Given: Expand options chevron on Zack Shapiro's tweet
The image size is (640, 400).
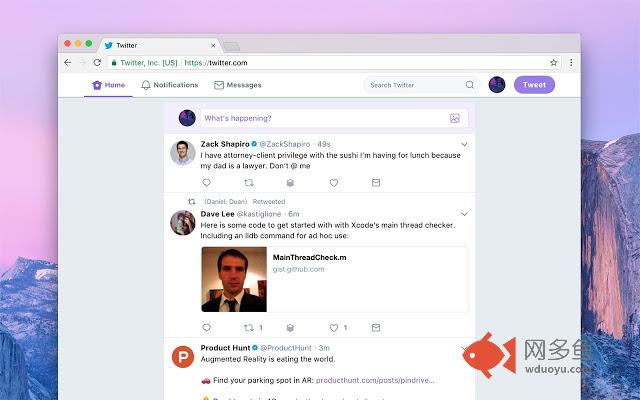Looking at the screenshot, I should click(x=464, y=144).
